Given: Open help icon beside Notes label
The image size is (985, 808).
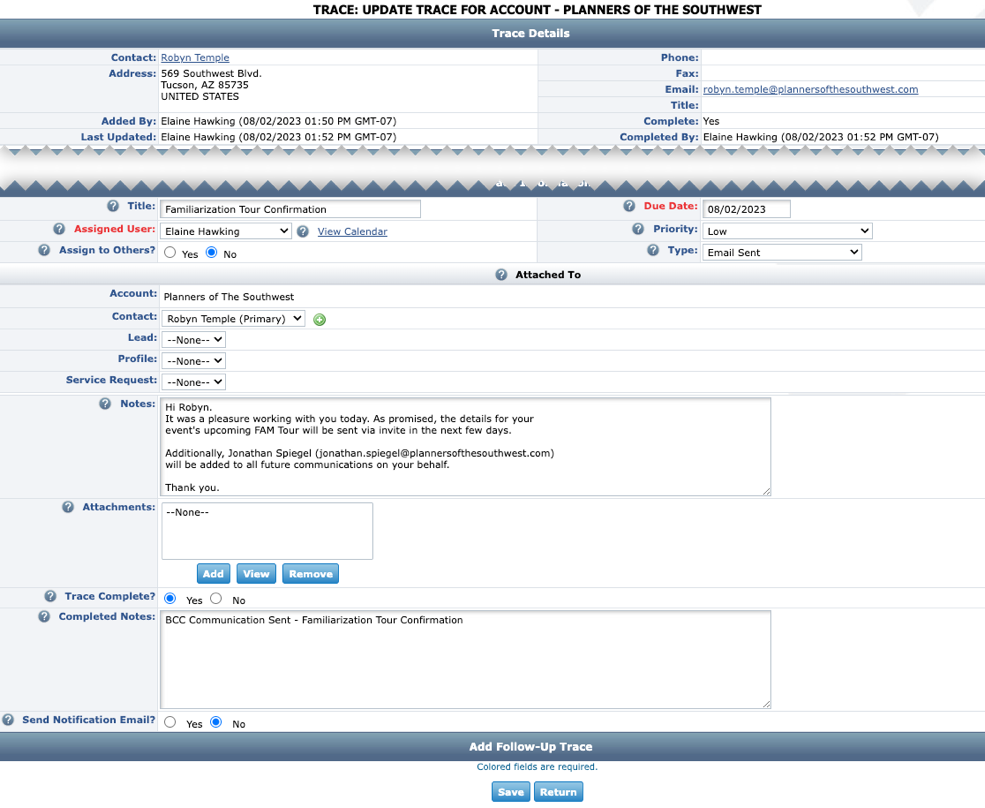Looking at the screenshot, I should pyautogui.click(x=105, y=404).
